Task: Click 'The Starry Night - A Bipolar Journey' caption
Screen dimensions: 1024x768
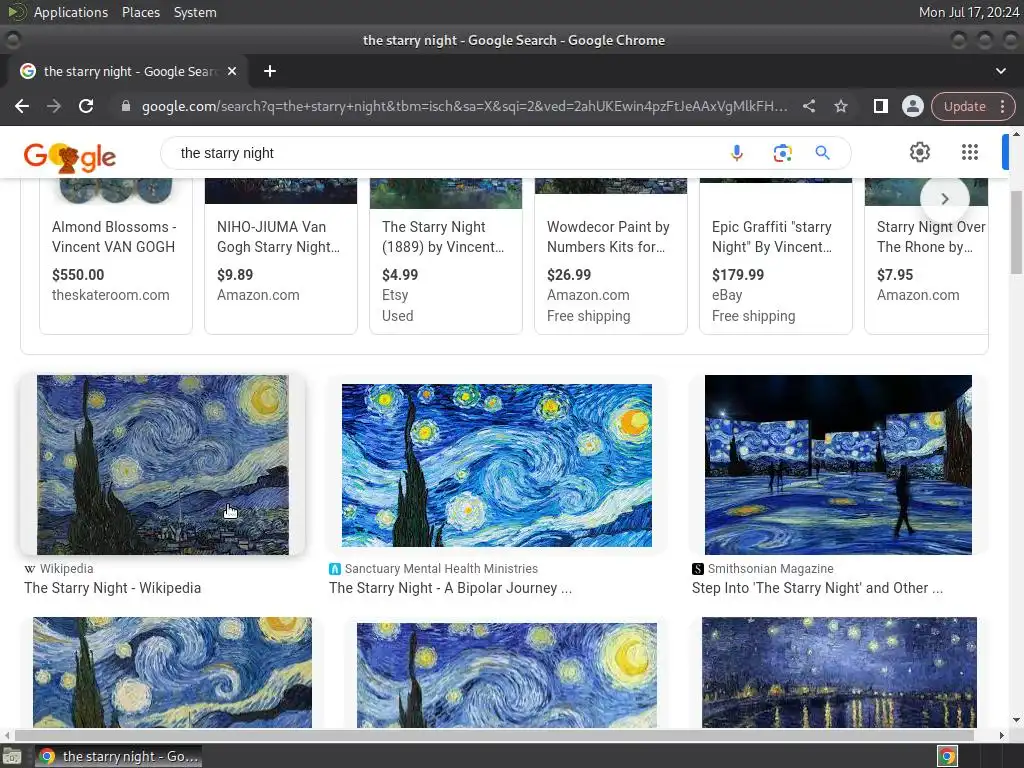Action: pos(451,588)
